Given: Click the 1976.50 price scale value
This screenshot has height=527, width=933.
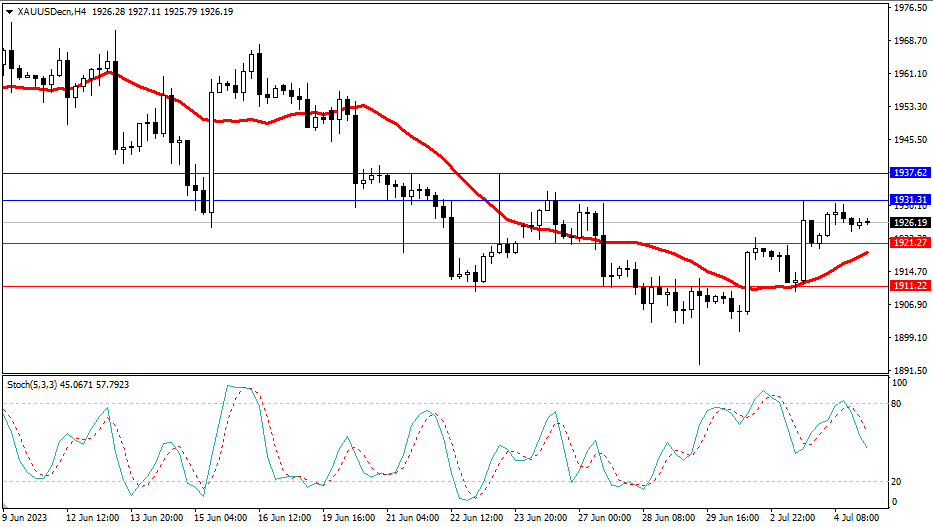Looking at the screenshot, I should coord(910,8).
